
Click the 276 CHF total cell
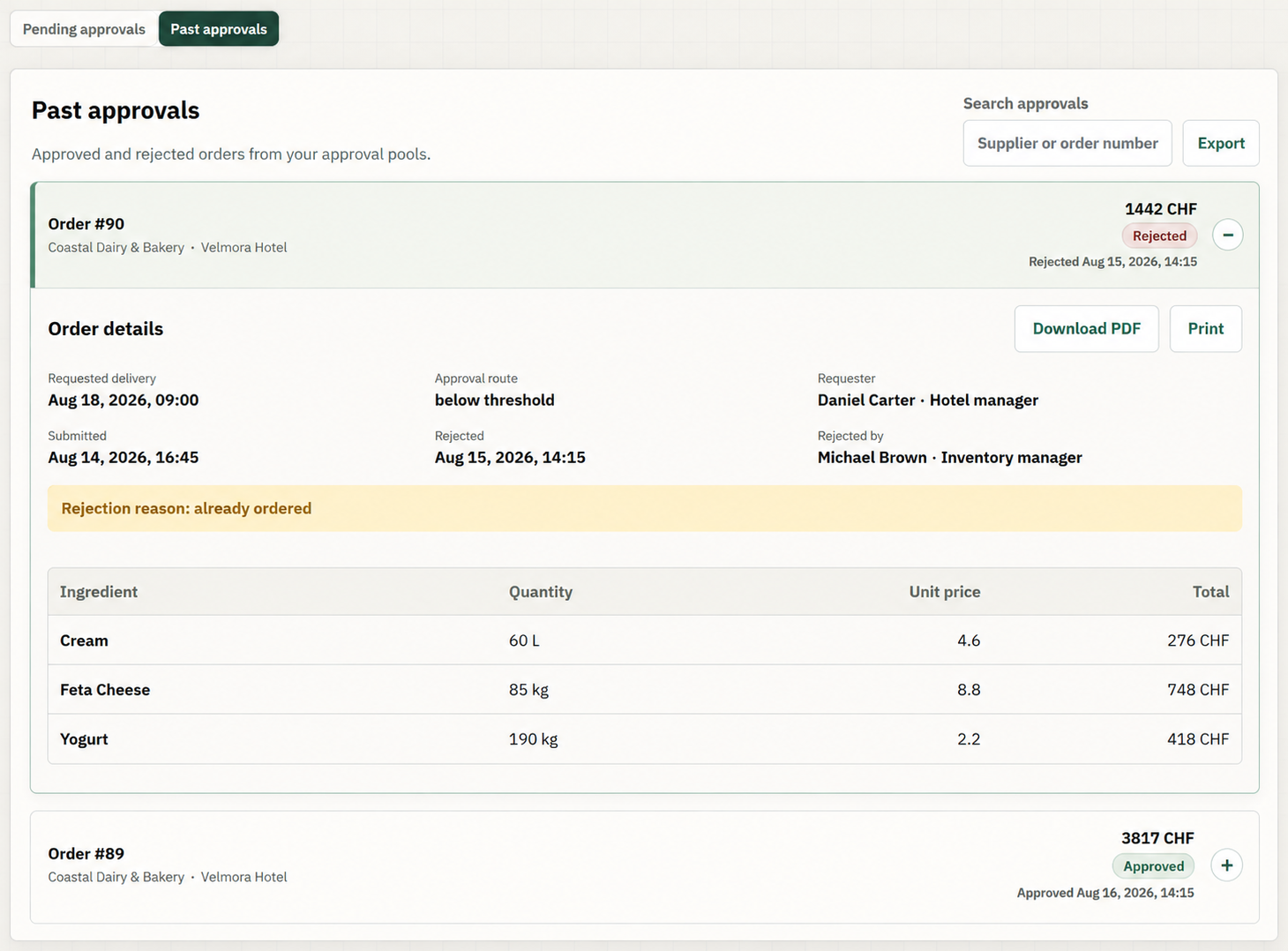pyautogui.click(x=1198, y=640)
